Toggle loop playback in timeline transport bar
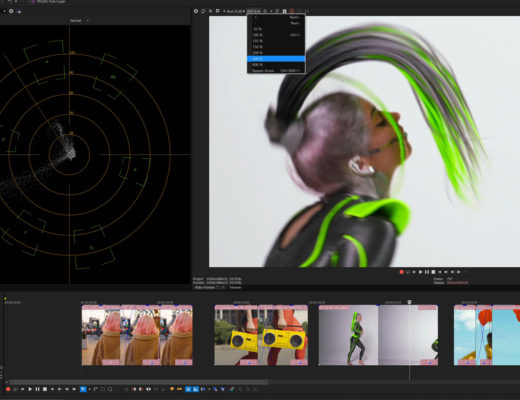 (x=15, y=389)
